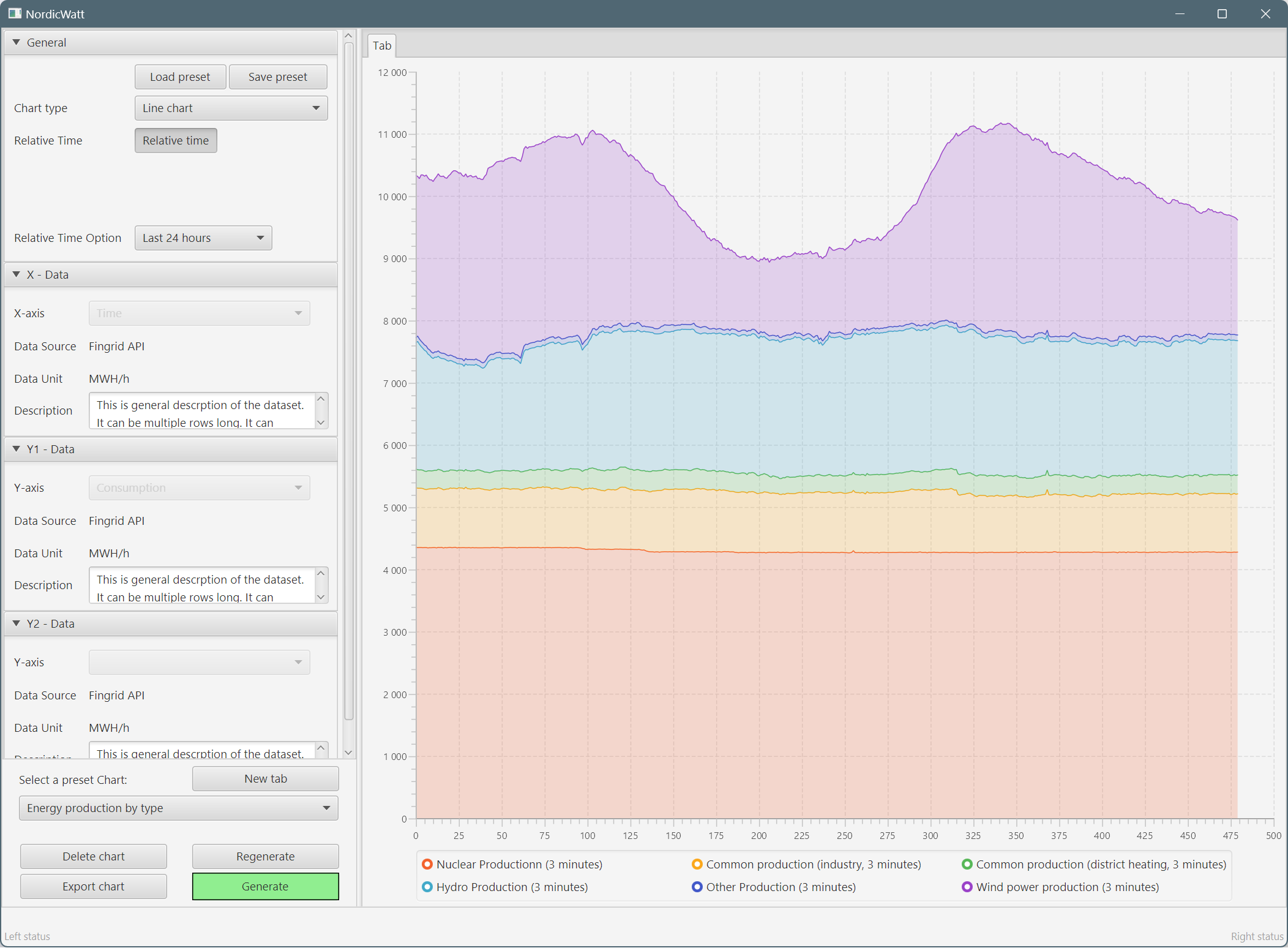Select the chart tab labeled Tab
1288x948 pixels.
click(382, 46)
